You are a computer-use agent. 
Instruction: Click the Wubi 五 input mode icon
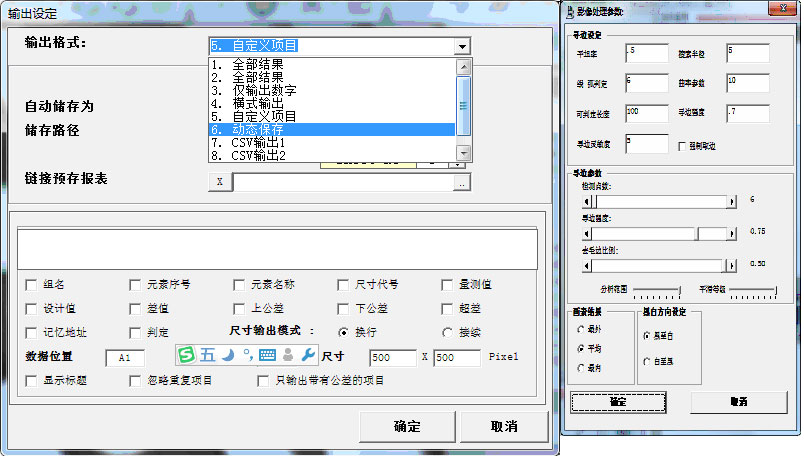click(x=207, y=355)
